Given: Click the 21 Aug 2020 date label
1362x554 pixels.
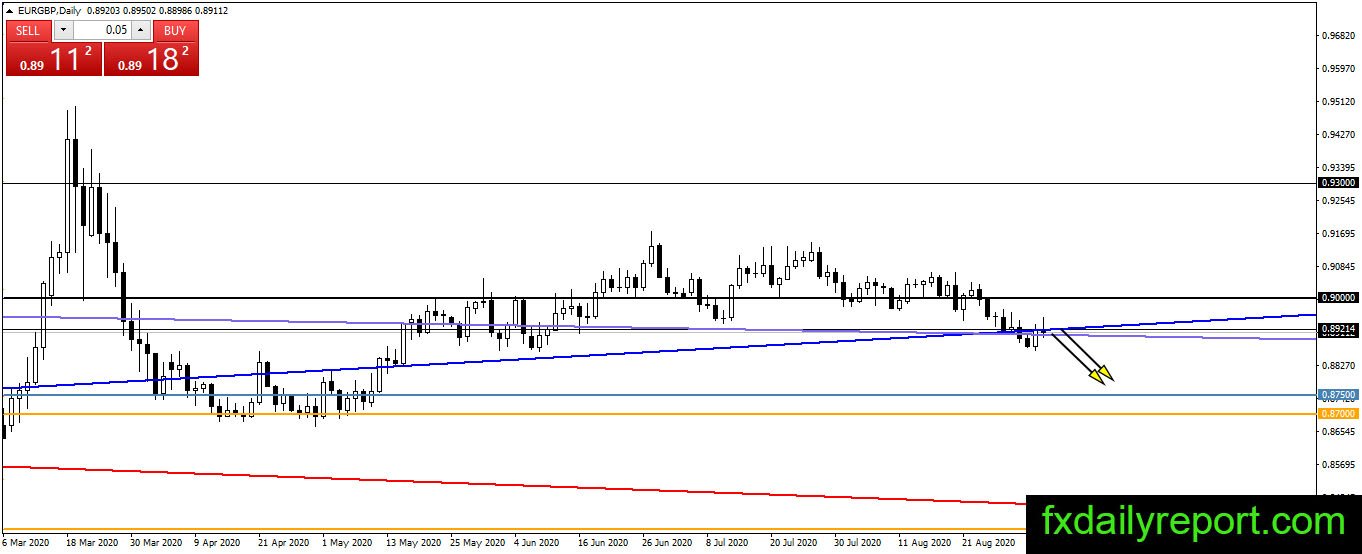Looking at the screenshot, I should 987,543.
